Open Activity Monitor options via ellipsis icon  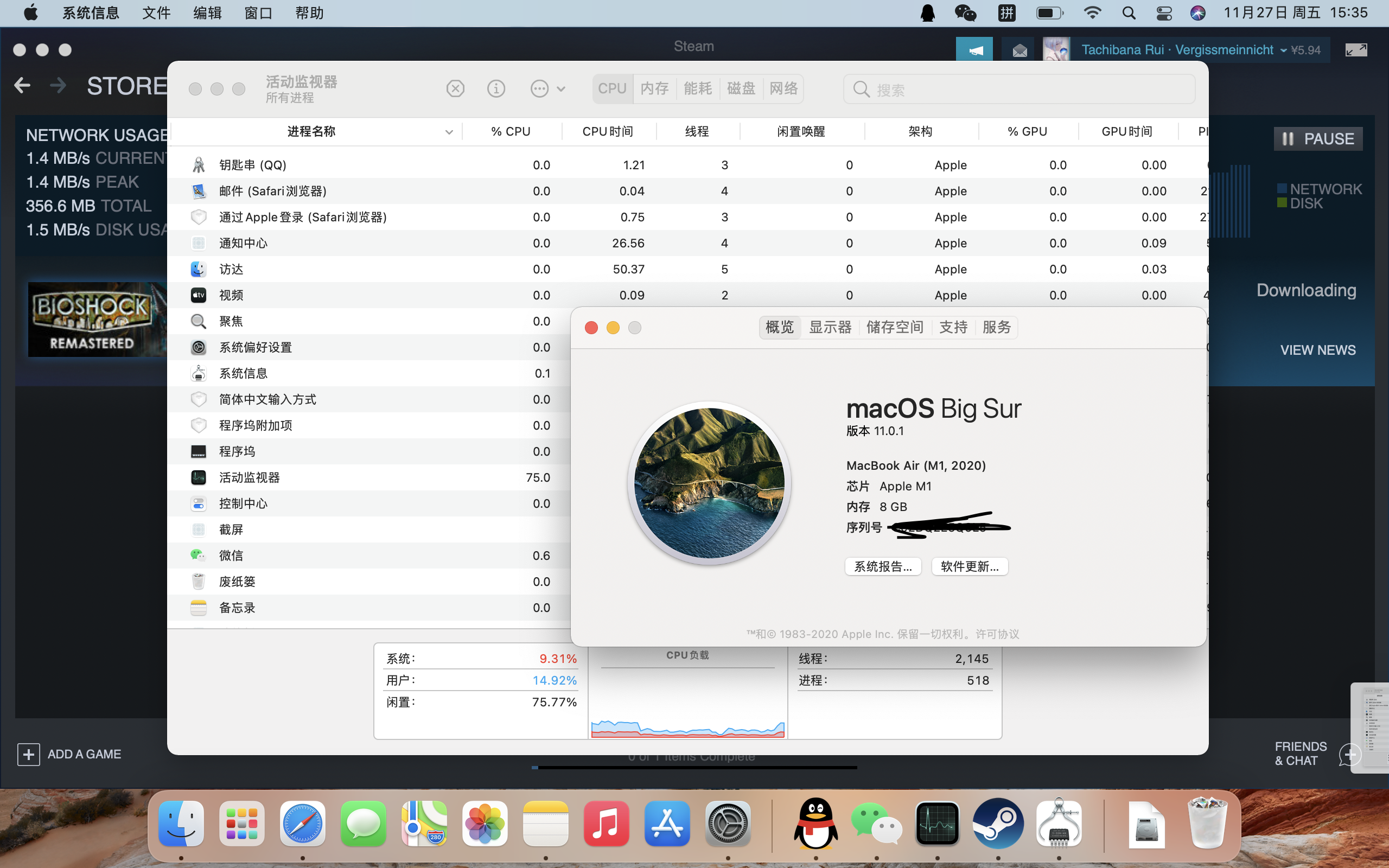[538, 88]
